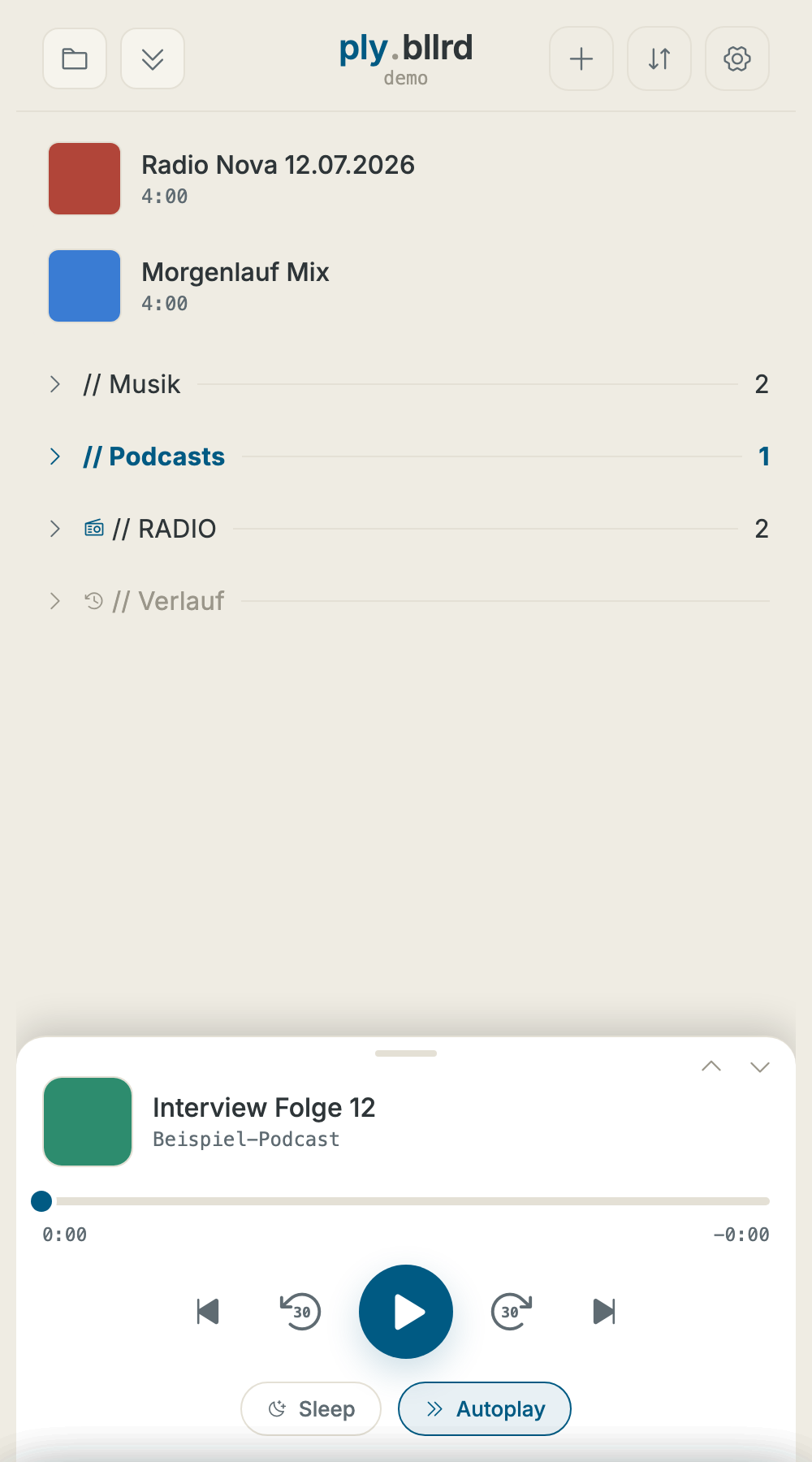Viewport: 812px width, 1462px height.
Task: Open the sort order arrows button
Action: 659,58
